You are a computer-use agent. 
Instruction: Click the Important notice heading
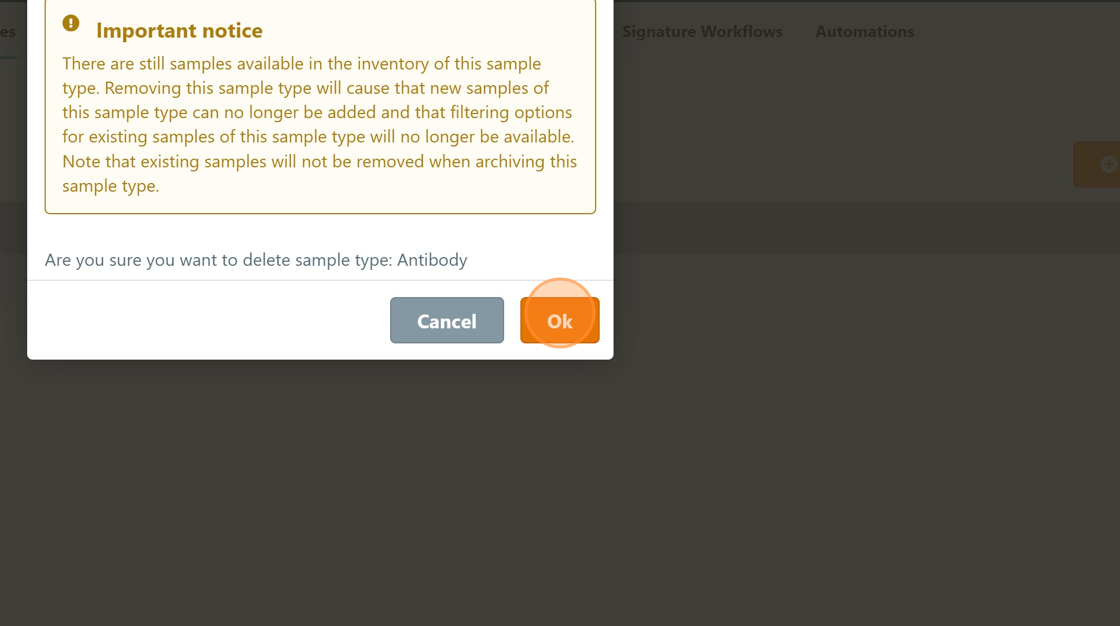179,31
